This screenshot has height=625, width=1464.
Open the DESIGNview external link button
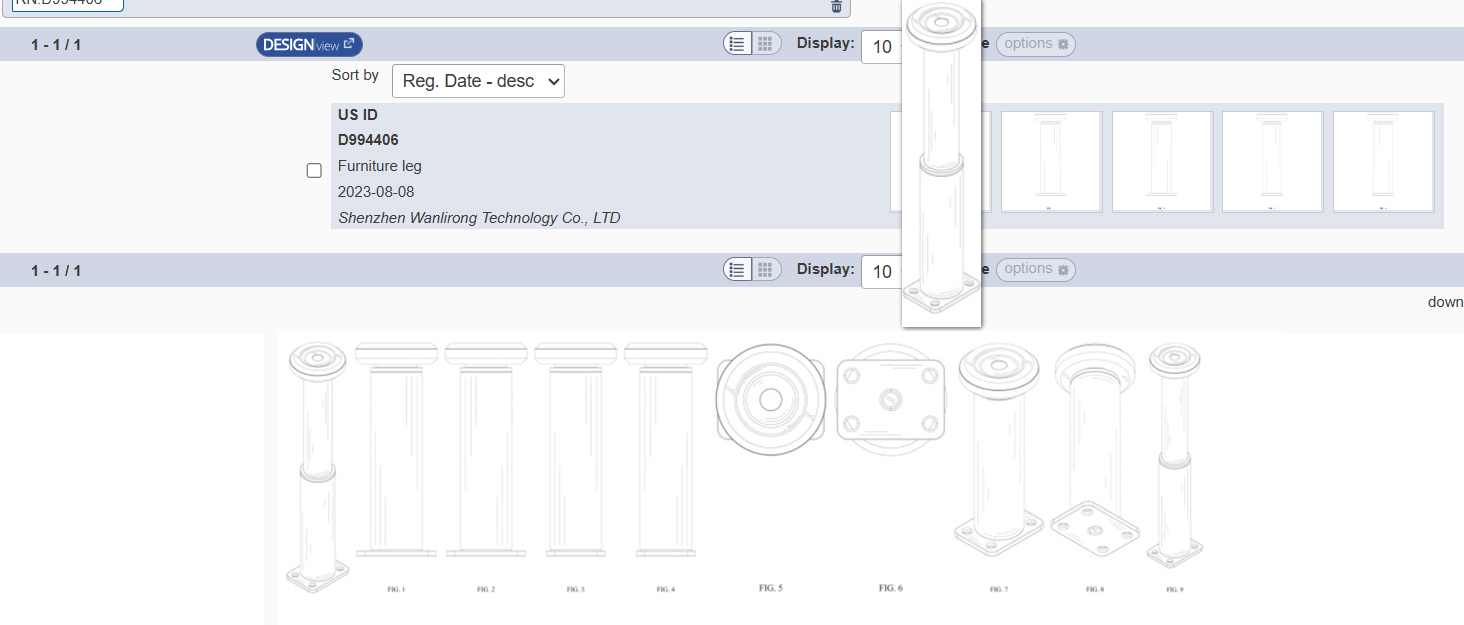pos(309,44)
